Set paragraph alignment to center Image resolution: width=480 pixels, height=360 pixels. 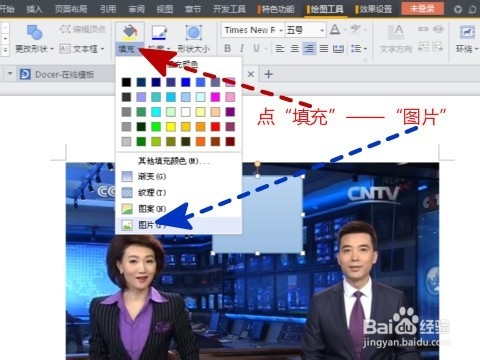click(295, 49)
